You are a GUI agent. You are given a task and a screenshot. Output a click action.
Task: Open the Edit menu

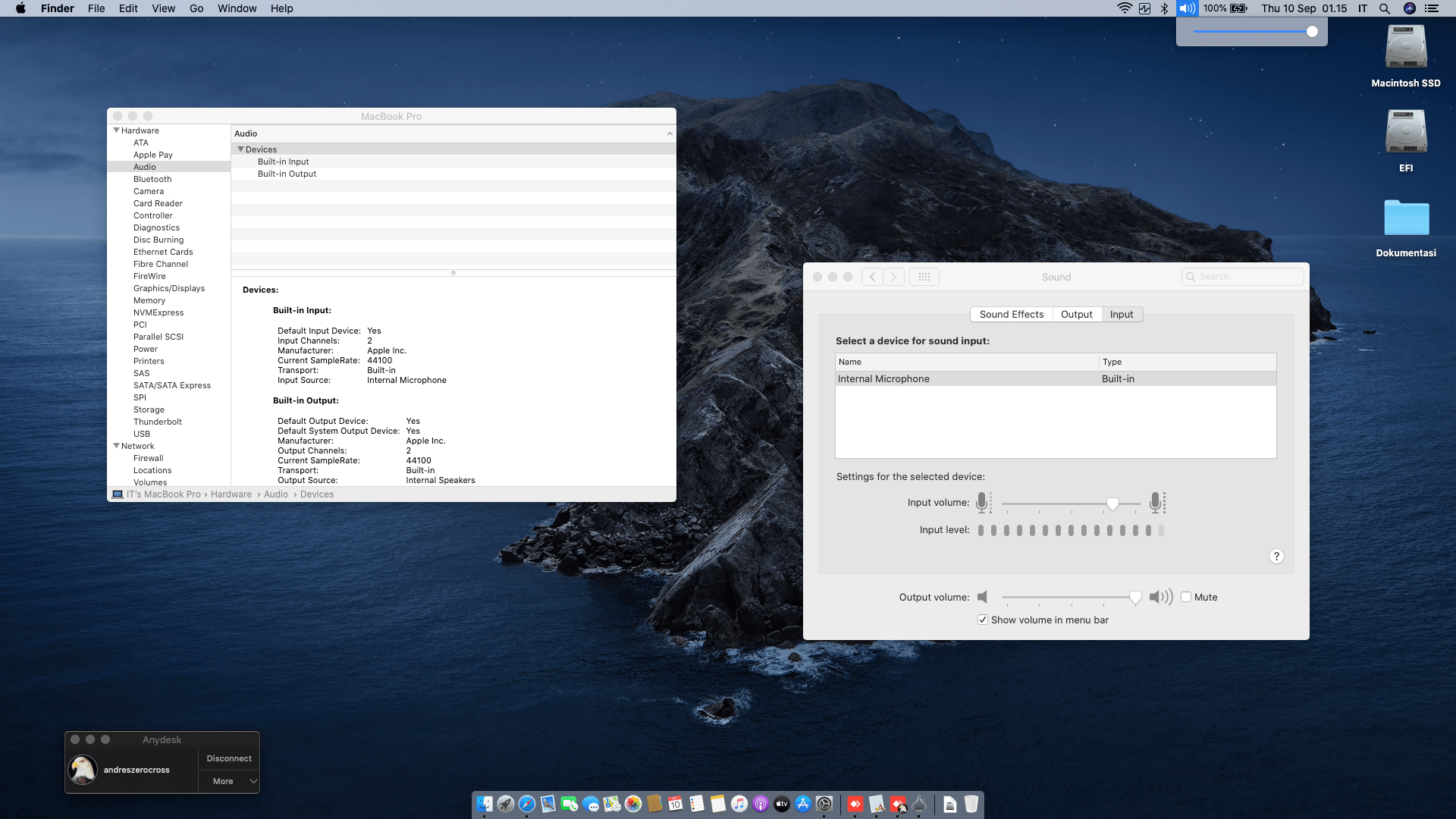click(128, 8)
